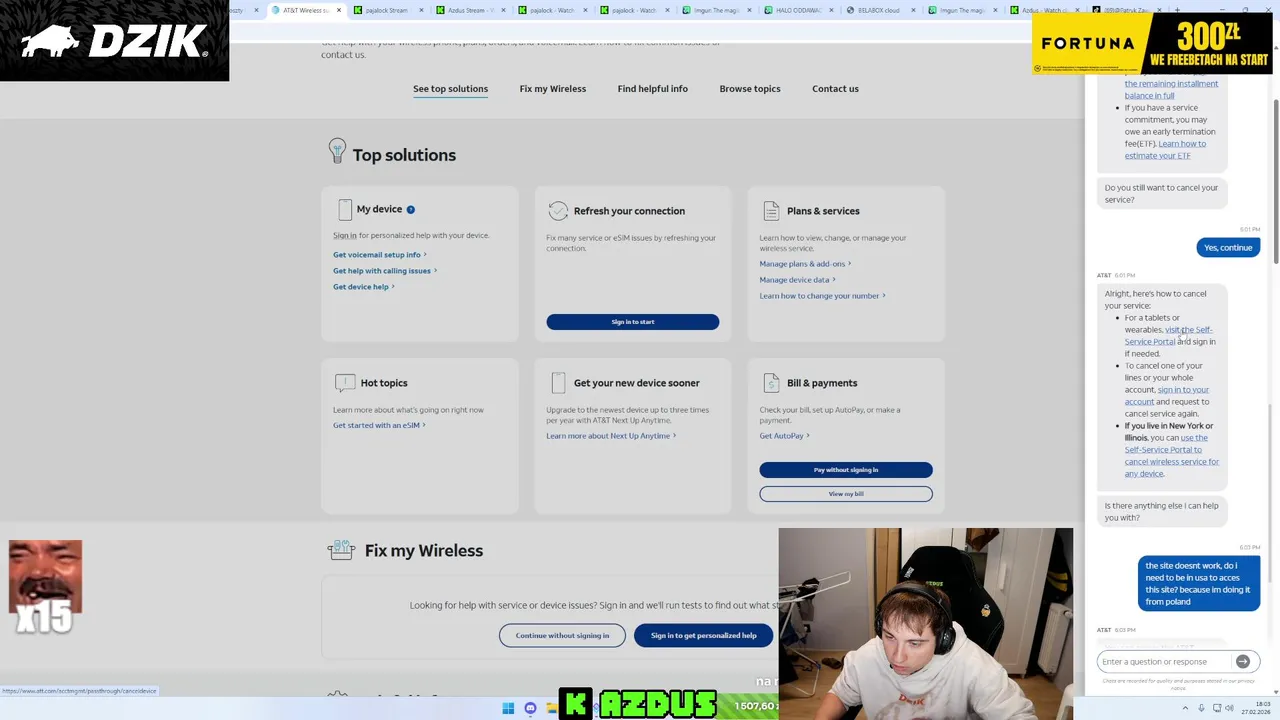
Task: Open Learn how to estimate your ETF link
Action: [1165, 150]
